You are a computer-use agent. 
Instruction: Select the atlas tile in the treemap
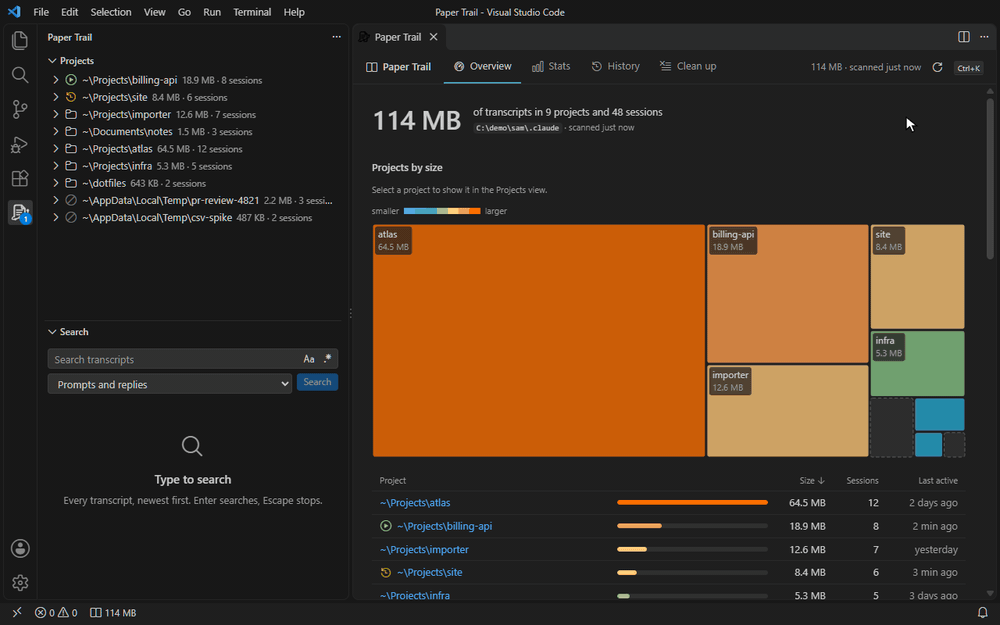[x=539, y=341]
